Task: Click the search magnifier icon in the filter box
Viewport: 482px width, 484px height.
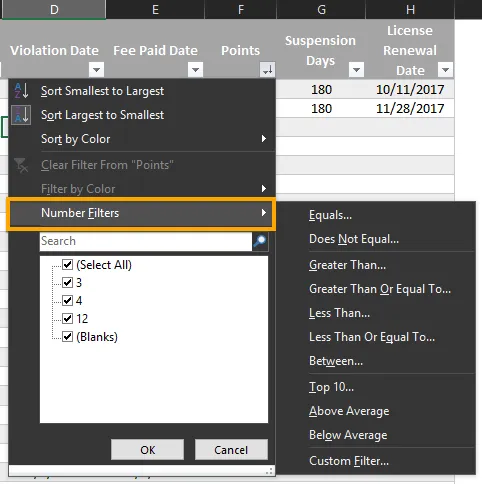Action: coord(260,241)
